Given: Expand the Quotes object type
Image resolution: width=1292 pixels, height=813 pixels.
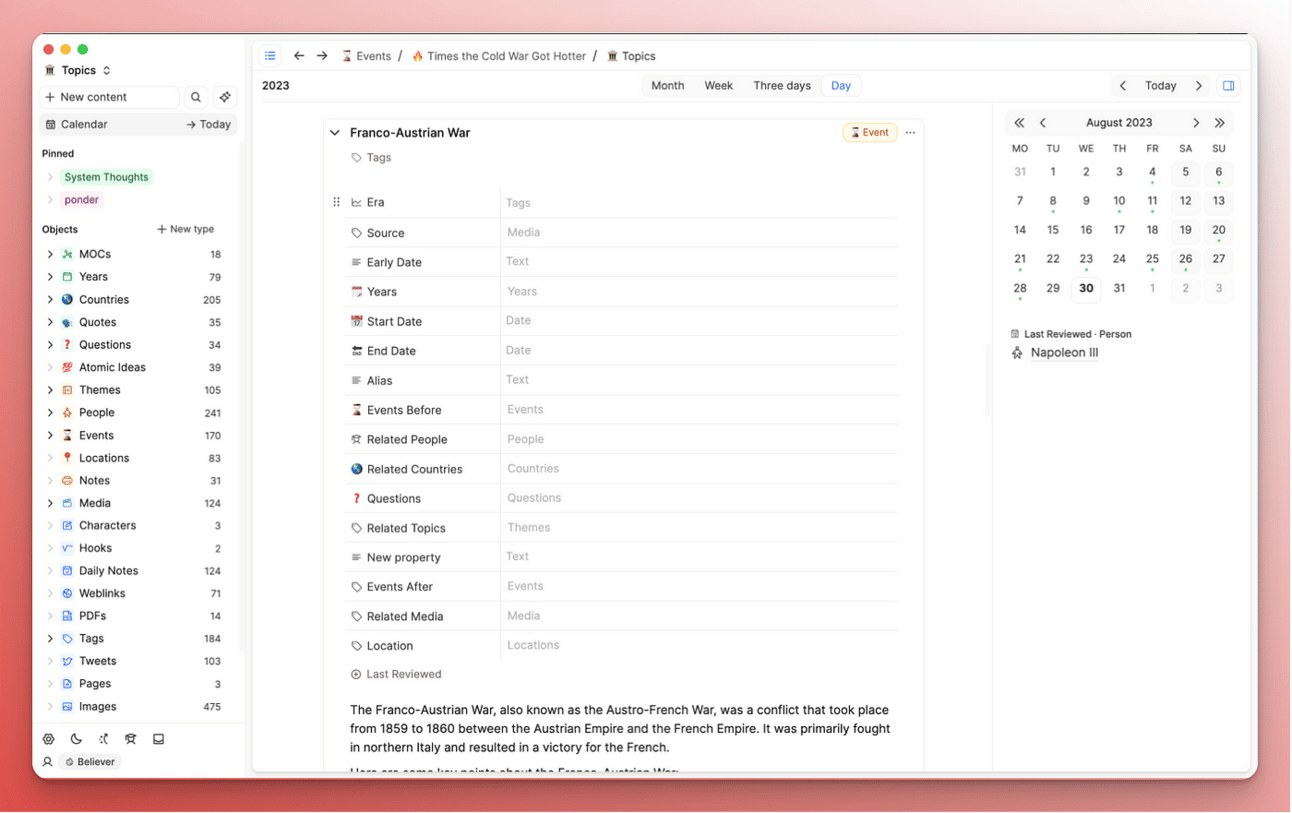Looking at the screenshot, I should [50, 322].
